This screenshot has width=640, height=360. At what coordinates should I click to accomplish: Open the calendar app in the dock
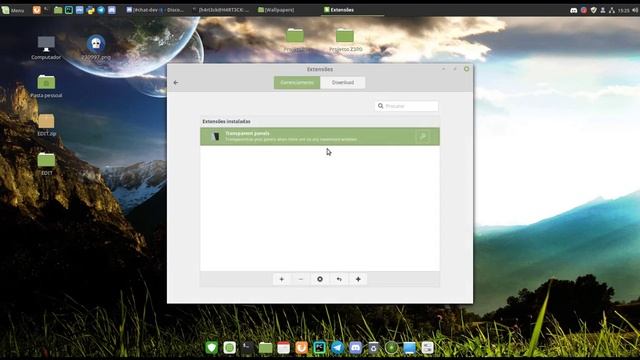click(283, 347)
